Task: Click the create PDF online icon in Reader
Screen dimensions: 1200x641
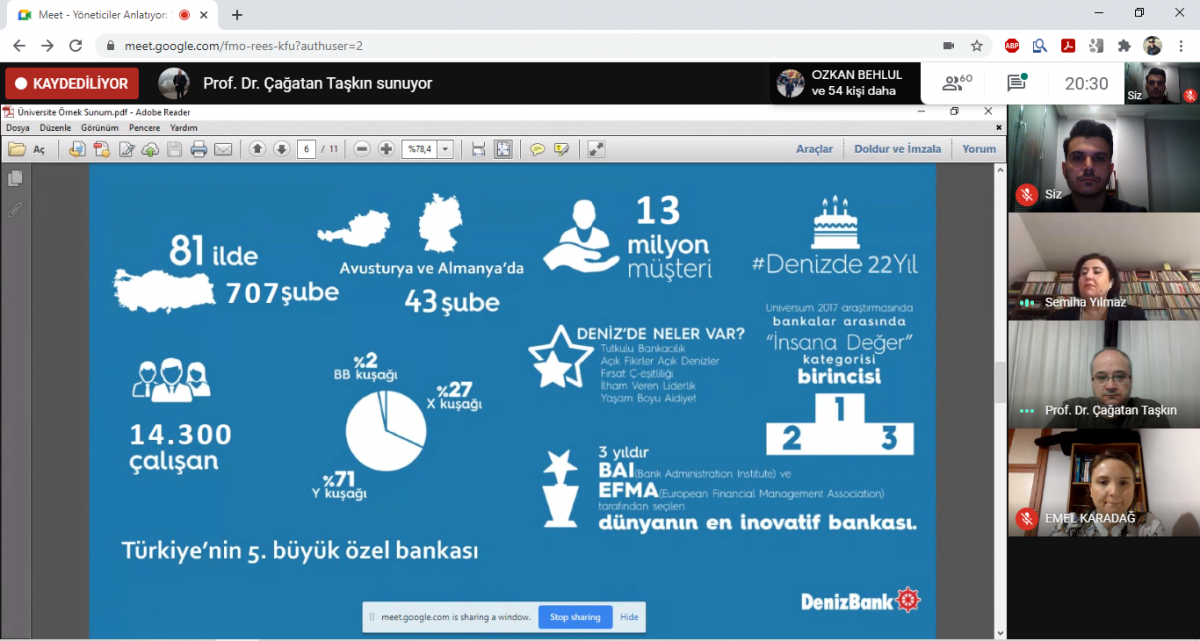Action: click(101, 149)
